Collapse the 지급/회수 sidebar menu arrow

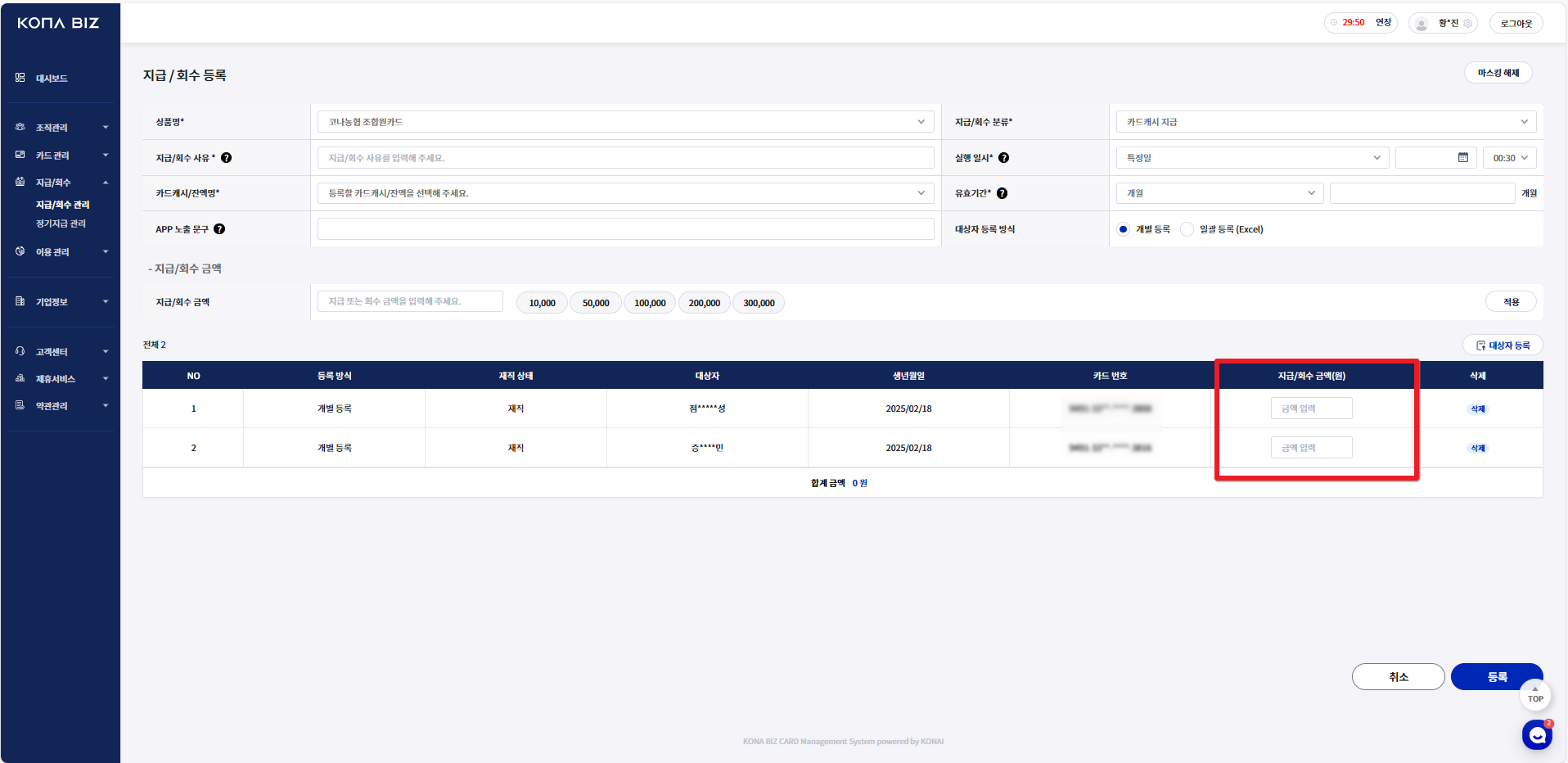(106, 183)
